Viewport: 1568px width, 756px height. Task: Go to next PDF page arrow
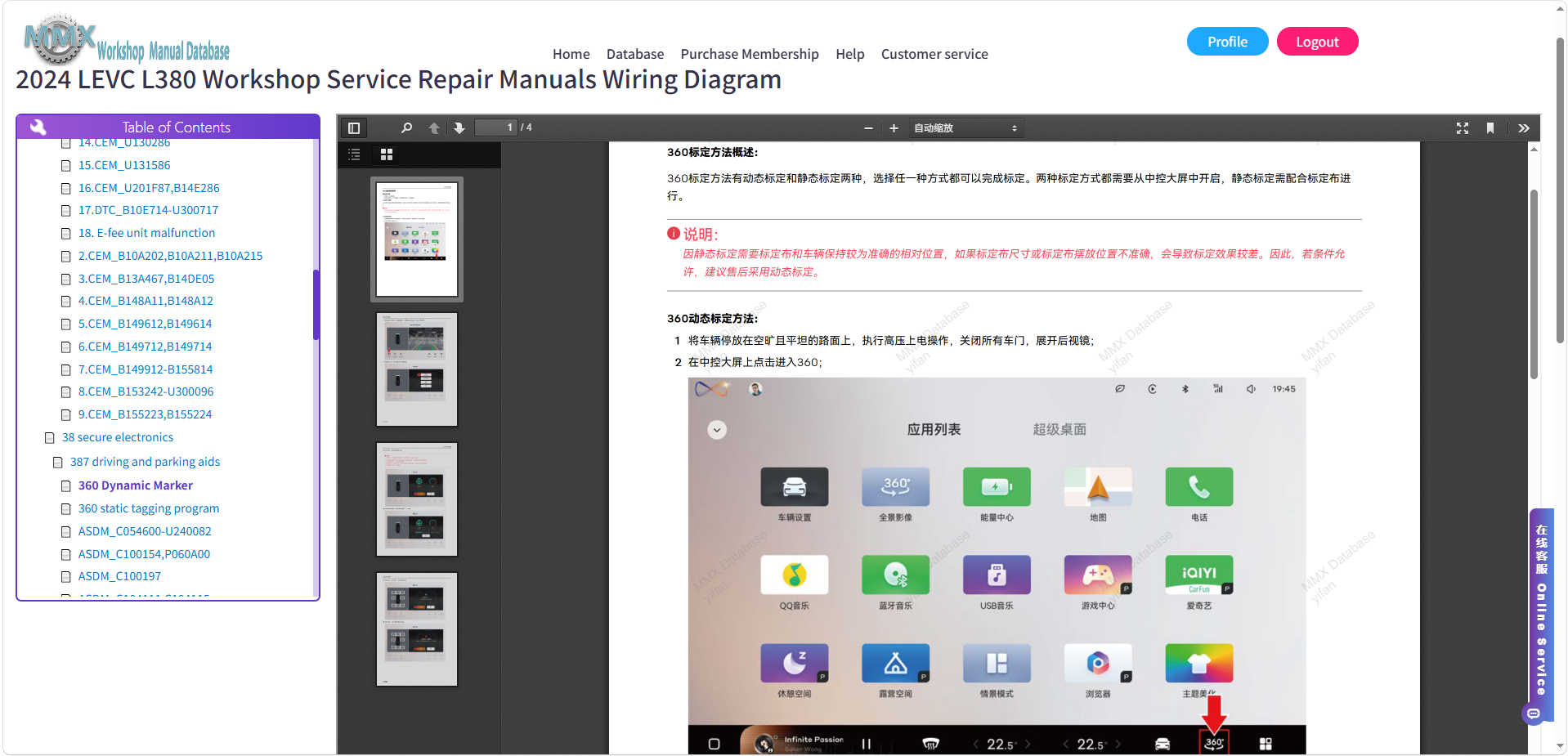[x=459, y=128]
